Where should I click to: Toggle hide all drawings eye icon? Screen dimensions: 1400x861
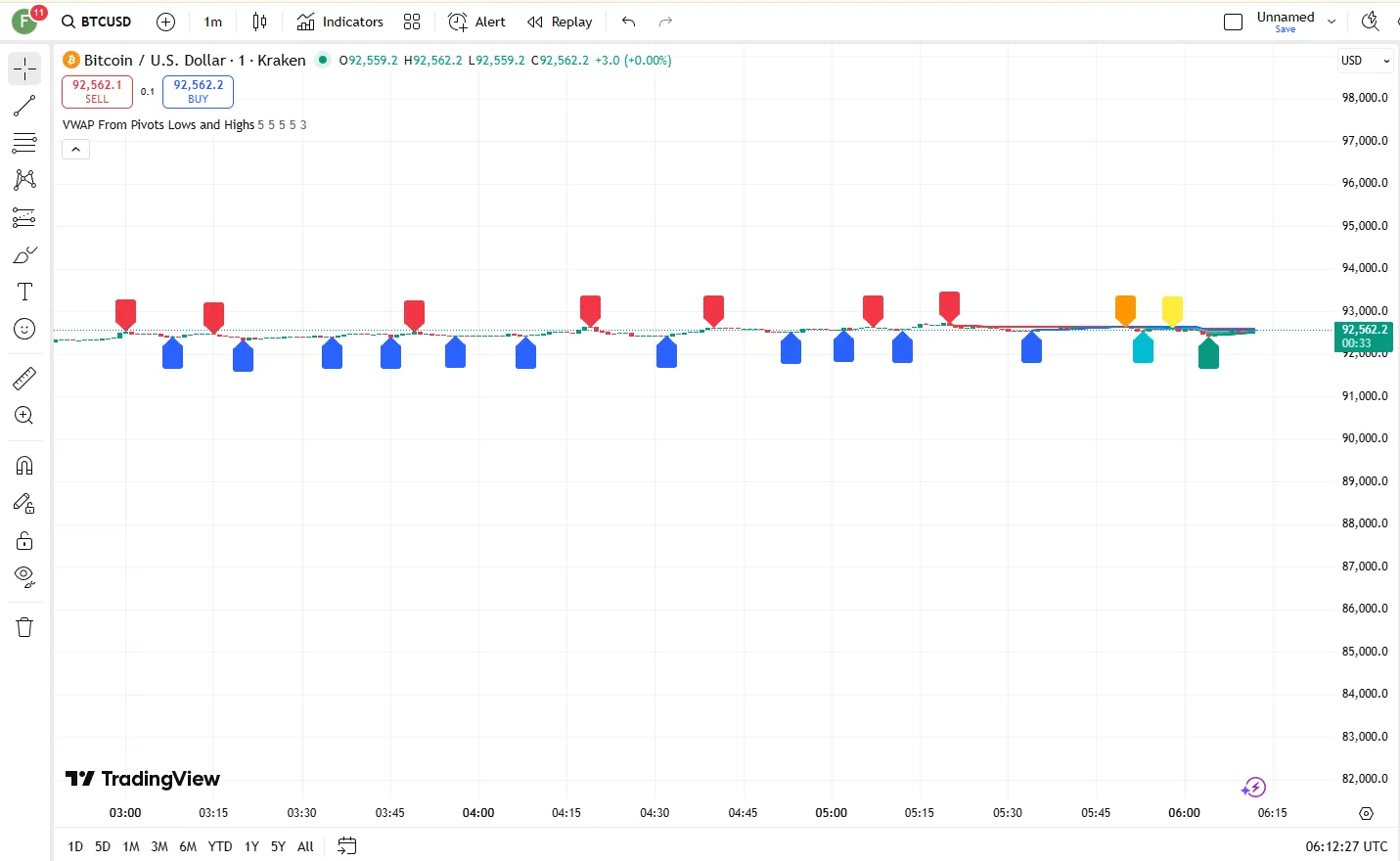point(24,576)
